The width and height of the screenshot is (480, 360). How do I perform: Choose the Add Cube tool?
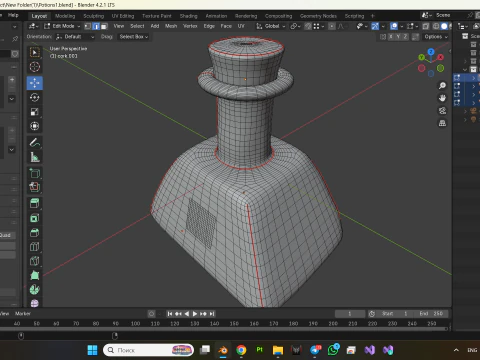click(x=35, y=173)
